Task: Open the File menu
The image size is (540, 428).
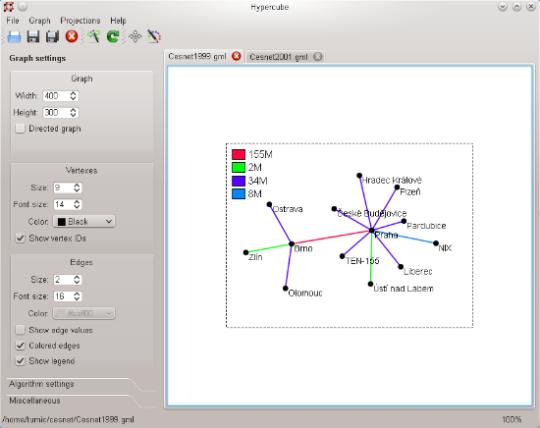Action: [13, 21]
